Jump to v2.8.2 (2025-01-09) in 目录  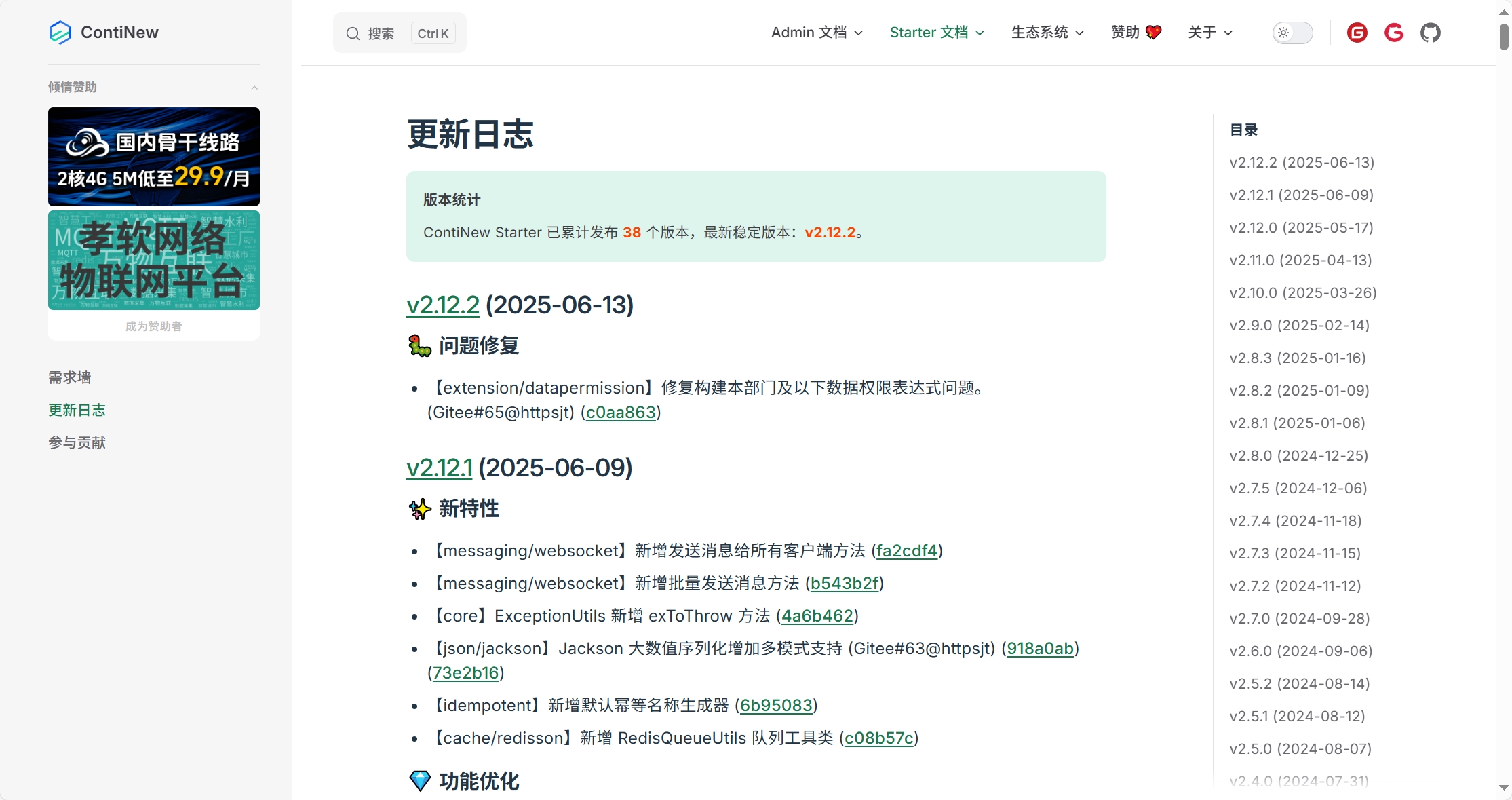(1299, 391)
